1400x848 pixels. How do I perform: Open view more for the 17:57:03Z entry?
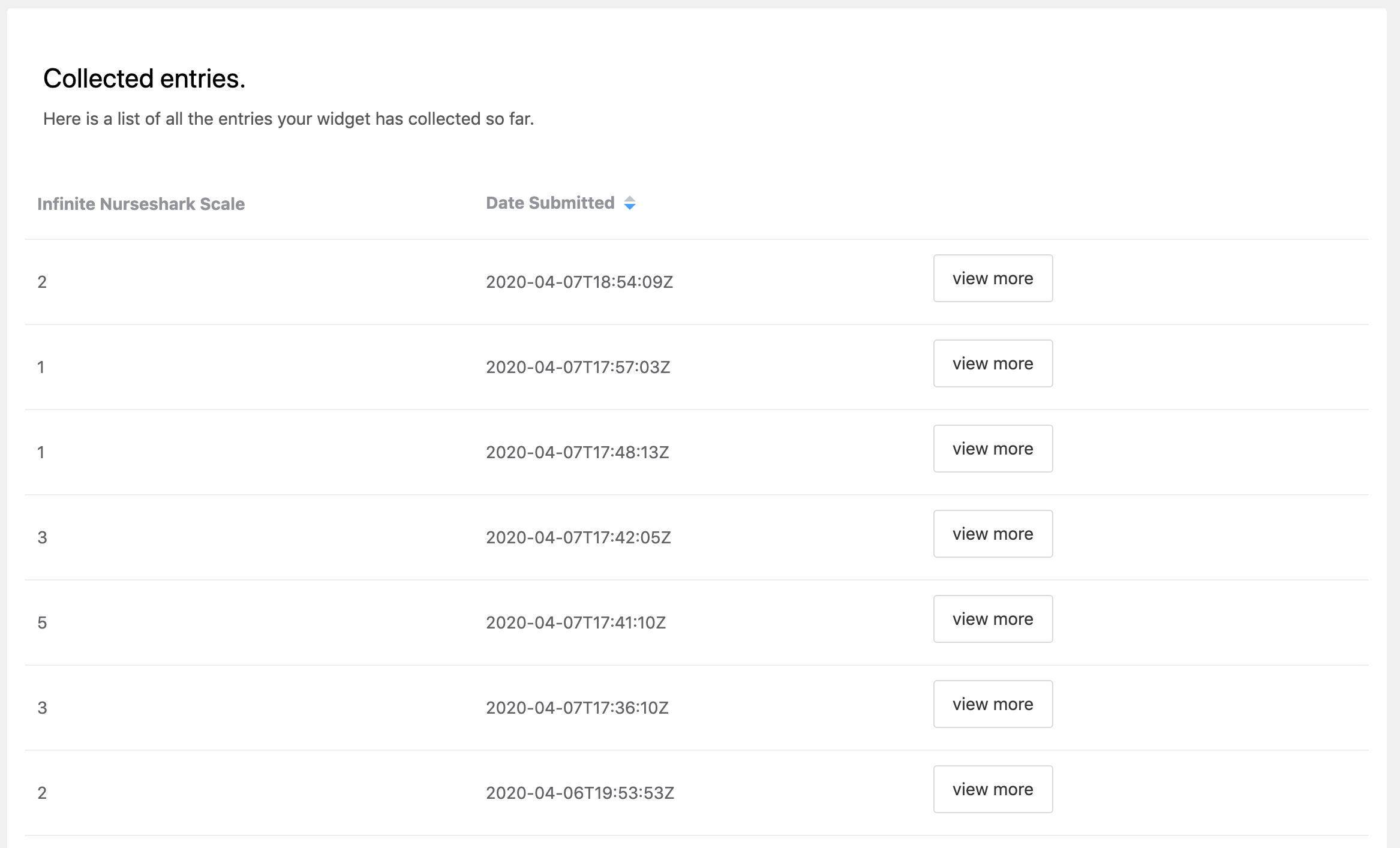[x=993, y=363]
